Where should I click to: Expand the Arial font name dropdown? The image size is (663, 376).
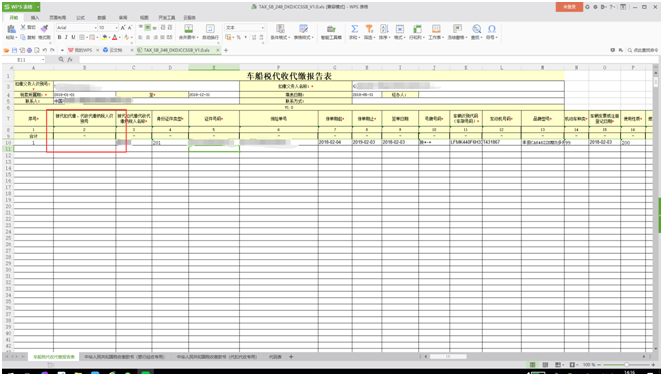coord(95,27)
